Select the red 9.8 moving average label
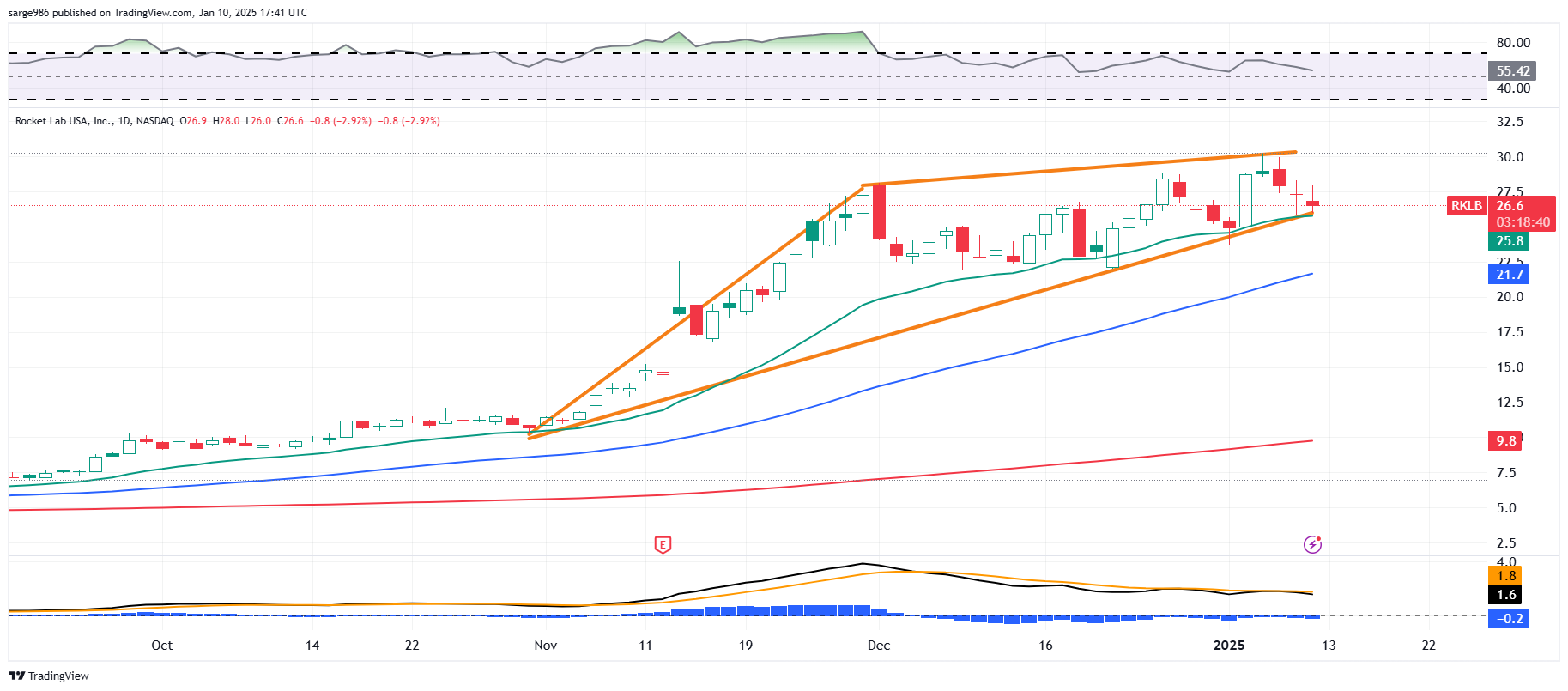This screenshot has width=1568, height=691. (x=1505, y=441)
